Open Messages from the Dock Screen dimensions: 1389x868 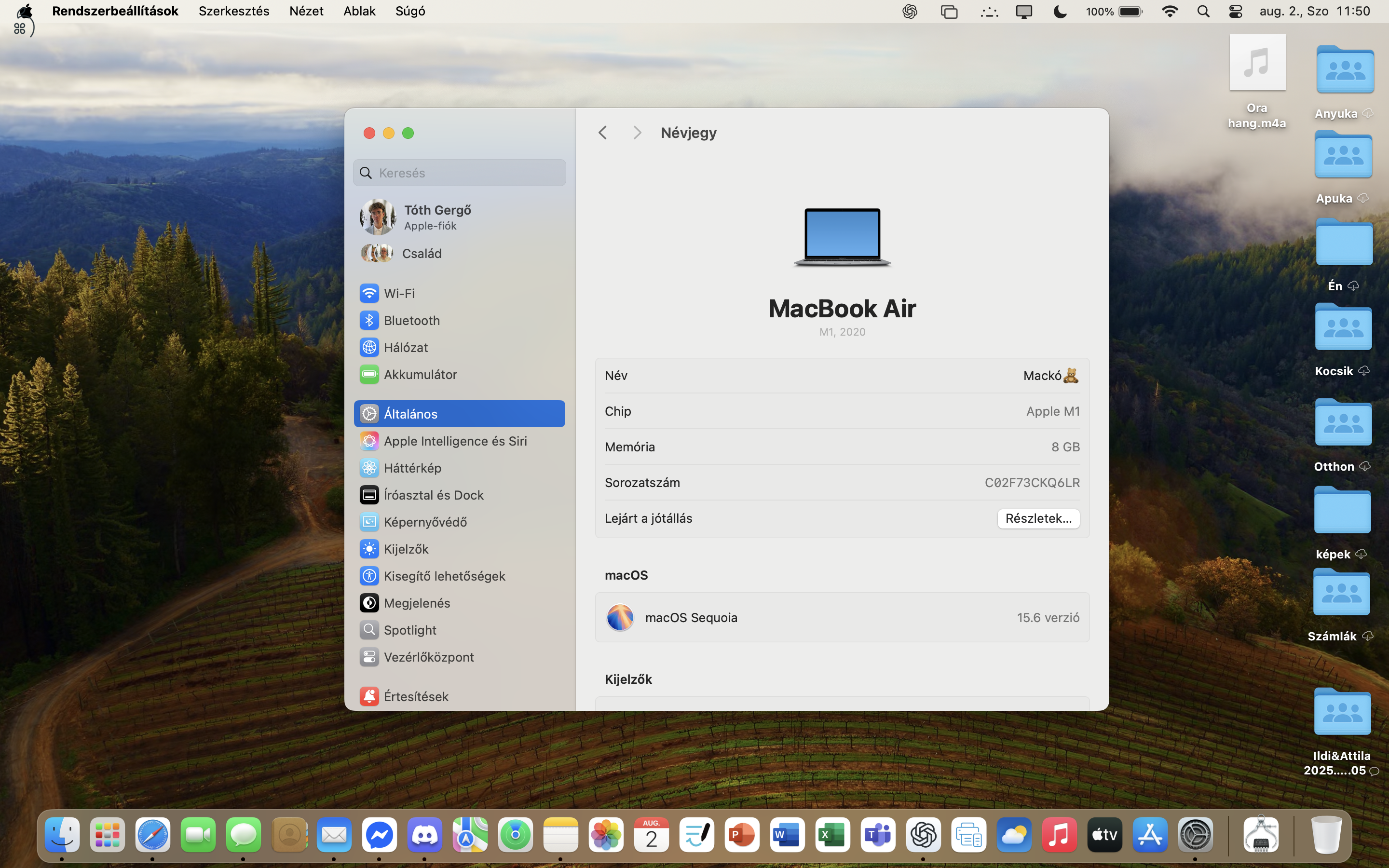244,835
